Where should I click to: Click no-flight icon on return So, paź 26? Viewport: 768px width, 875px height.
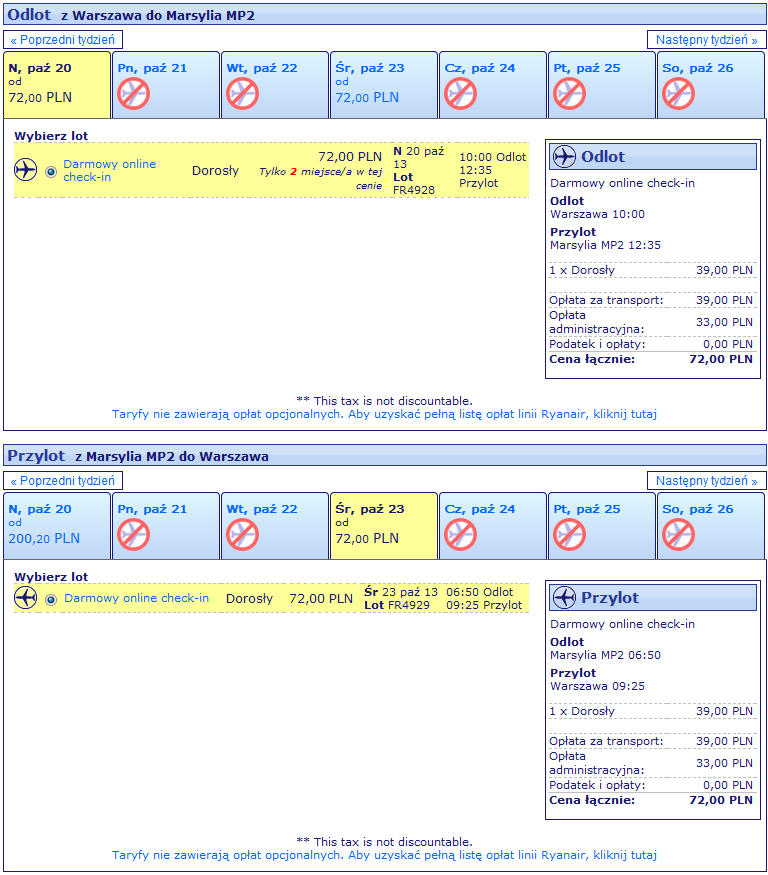click(x=678, y=535)
